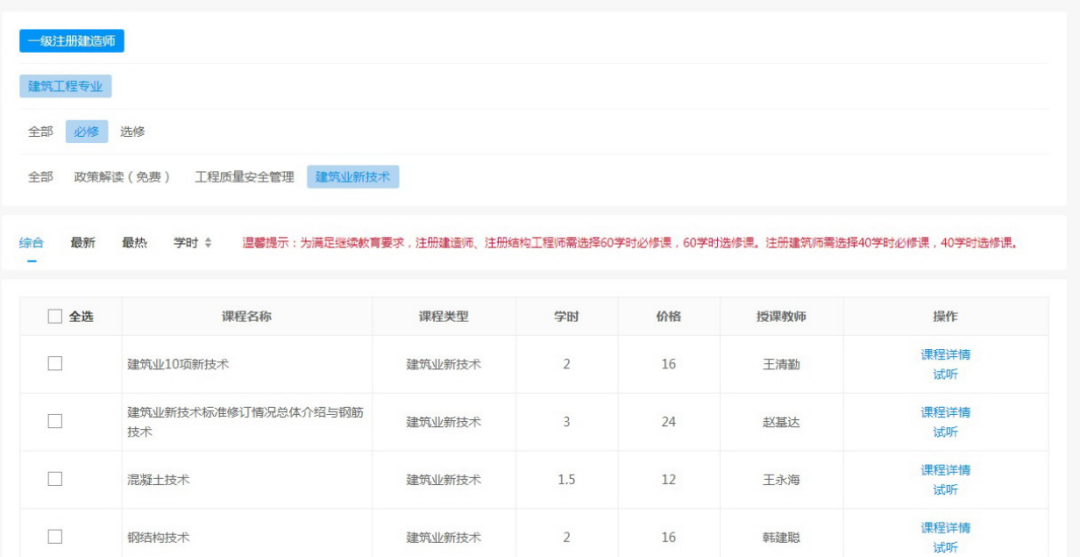Viewport: 1080px width, 557px height.
Task: Click the 课程名称 column header
Action: [247, 316]
